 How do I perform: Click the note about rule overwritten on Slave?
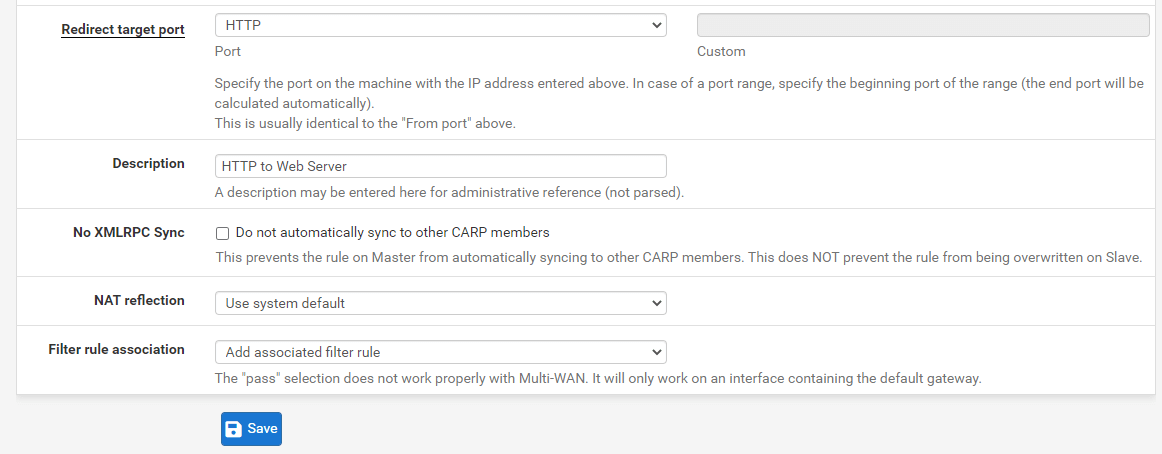[679, 258]
